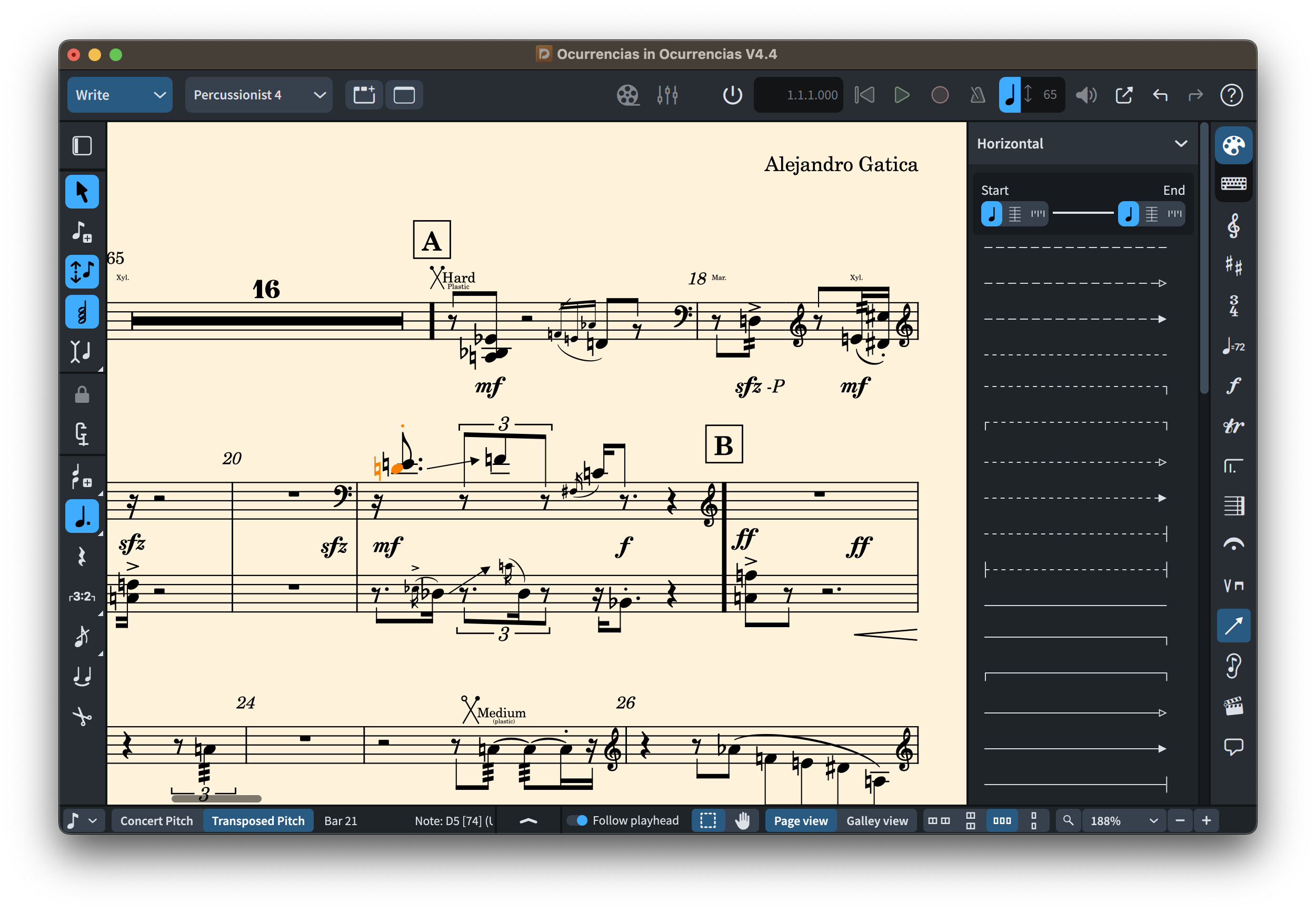Undo the last action

[x=1160, y=95]
